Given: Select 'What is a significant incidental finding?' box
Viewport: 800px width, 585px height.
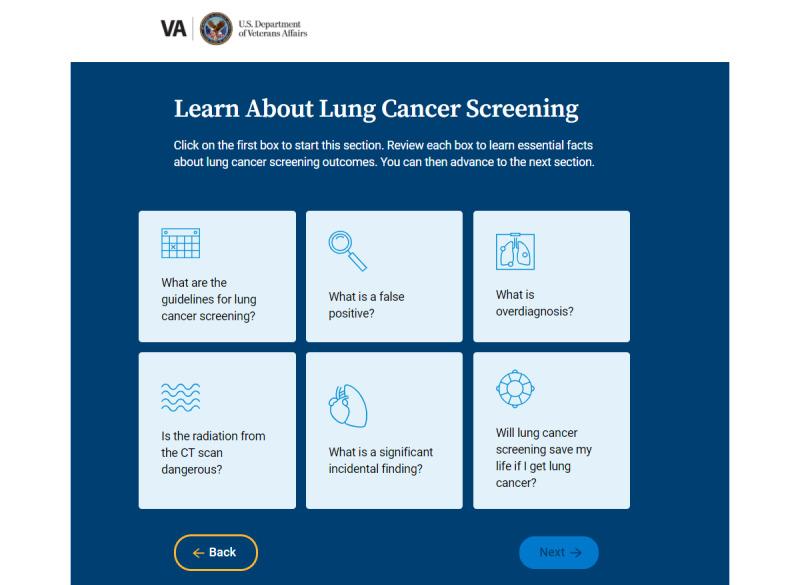Looking at the screenshot, I should (x=384, y=430).
